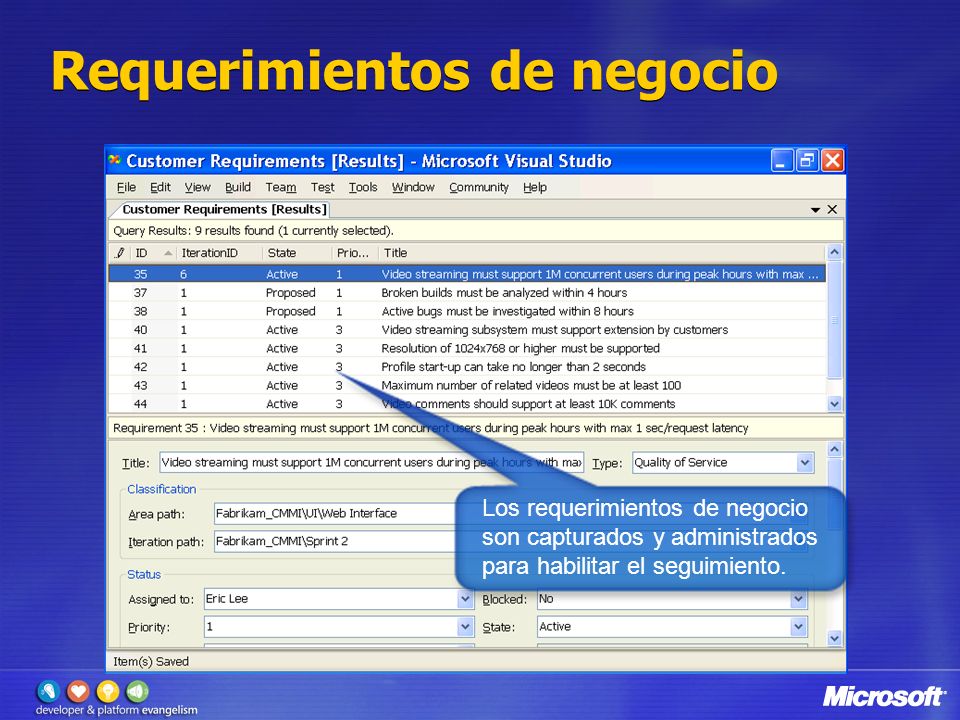The height and width of the screenshot is (720, 960).
Task: Select 'Maximum number of related videos' row
Action: click(x=467, y=385)
